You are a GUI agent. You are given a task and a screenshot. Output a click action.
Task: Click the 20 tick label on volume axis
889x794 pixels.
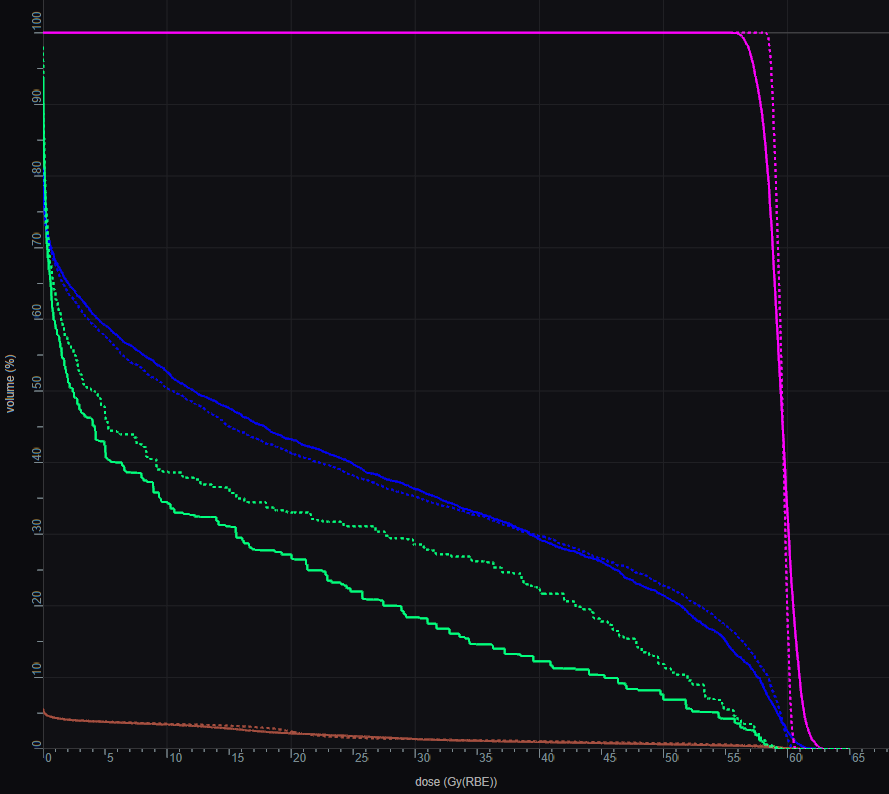click(x=37, y=598)
